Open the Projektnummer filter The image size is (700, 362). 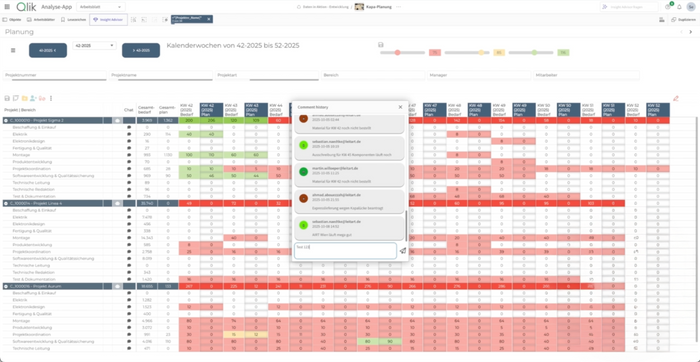click(55, 75)
